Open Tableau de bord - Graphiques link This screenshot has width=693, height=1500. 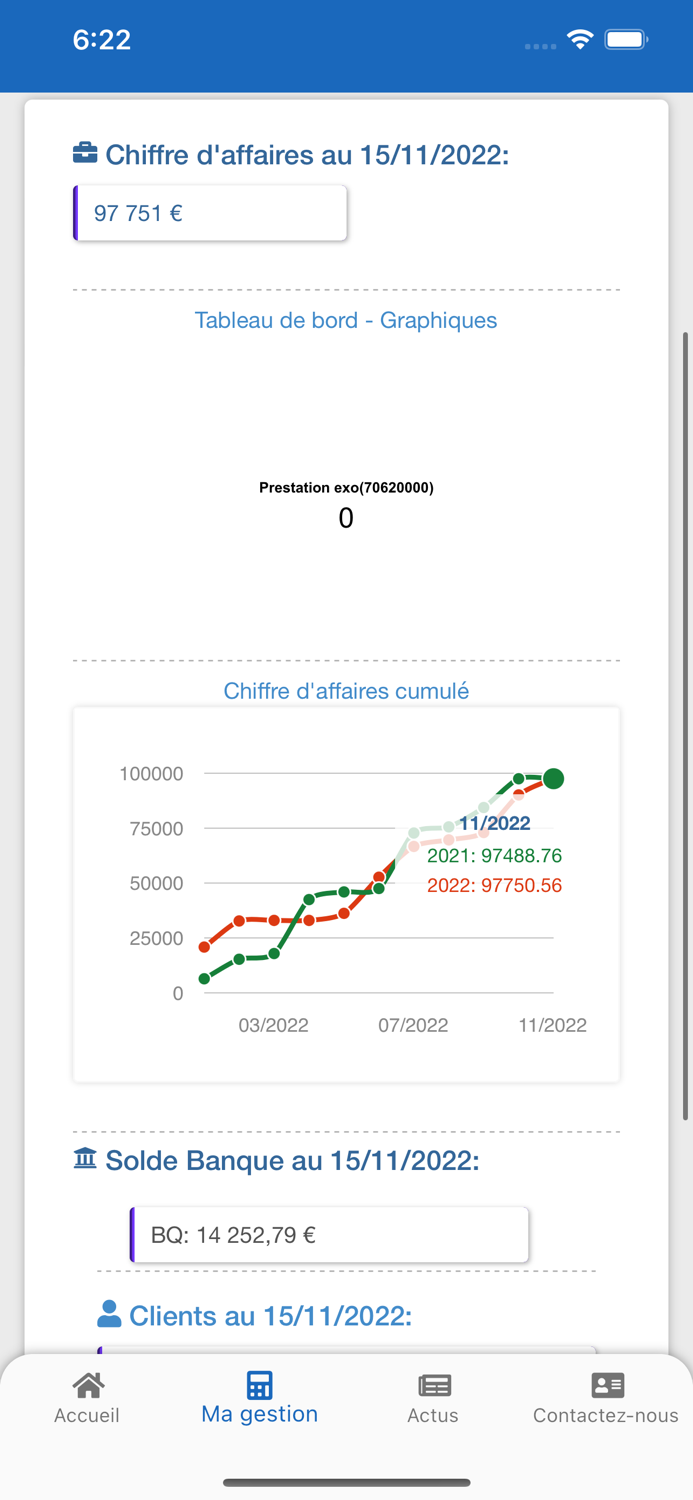click(346, 320)
